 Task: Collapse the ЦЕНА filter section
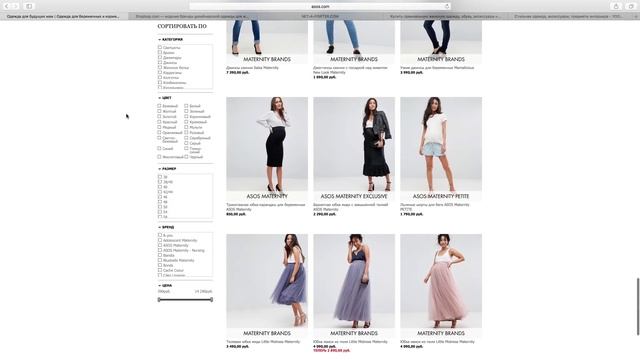pyautogui.click(x=165, y=285)
